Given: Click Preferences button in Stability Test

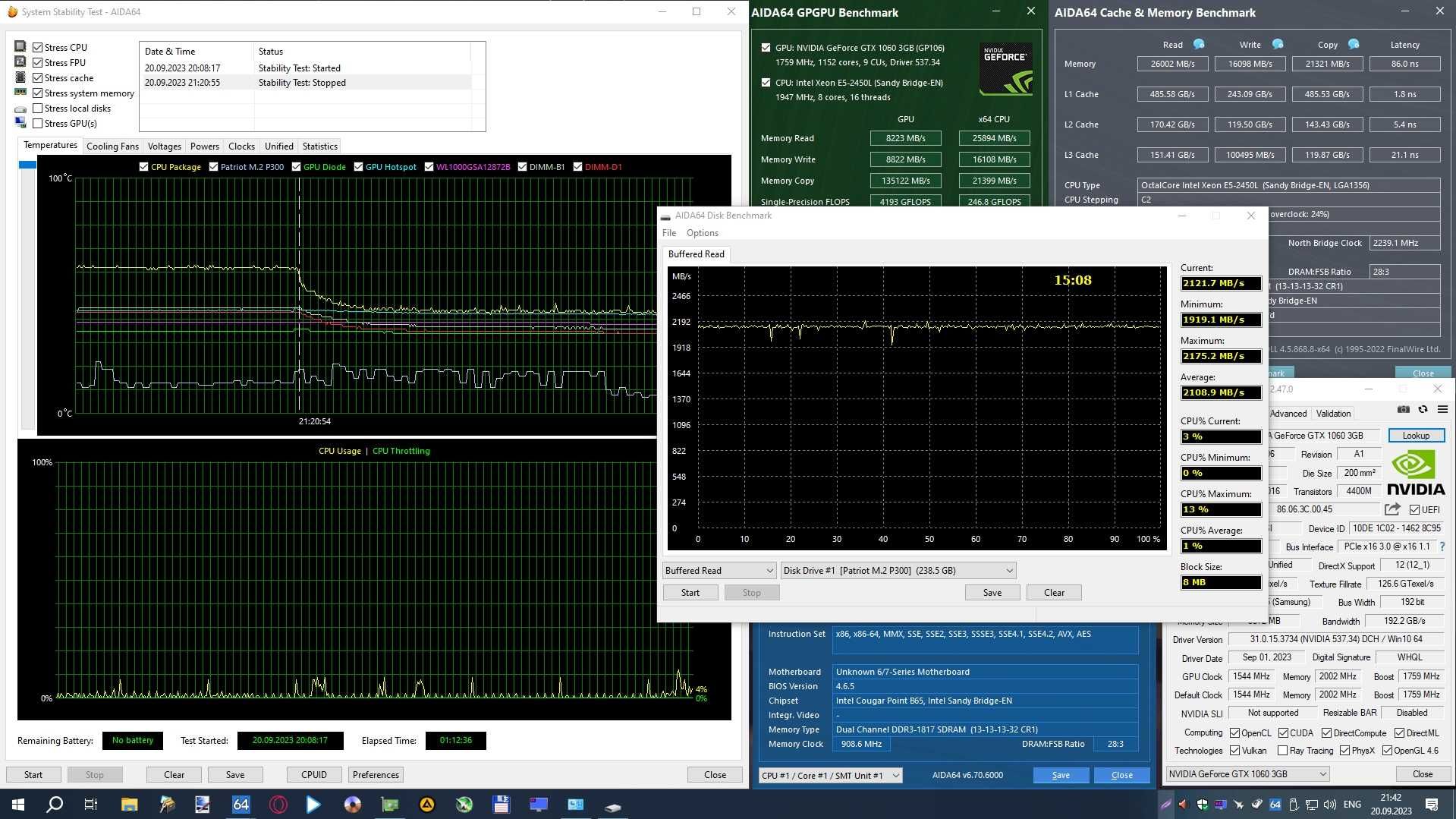Looking at the screenshot, I should click(376, 774).
